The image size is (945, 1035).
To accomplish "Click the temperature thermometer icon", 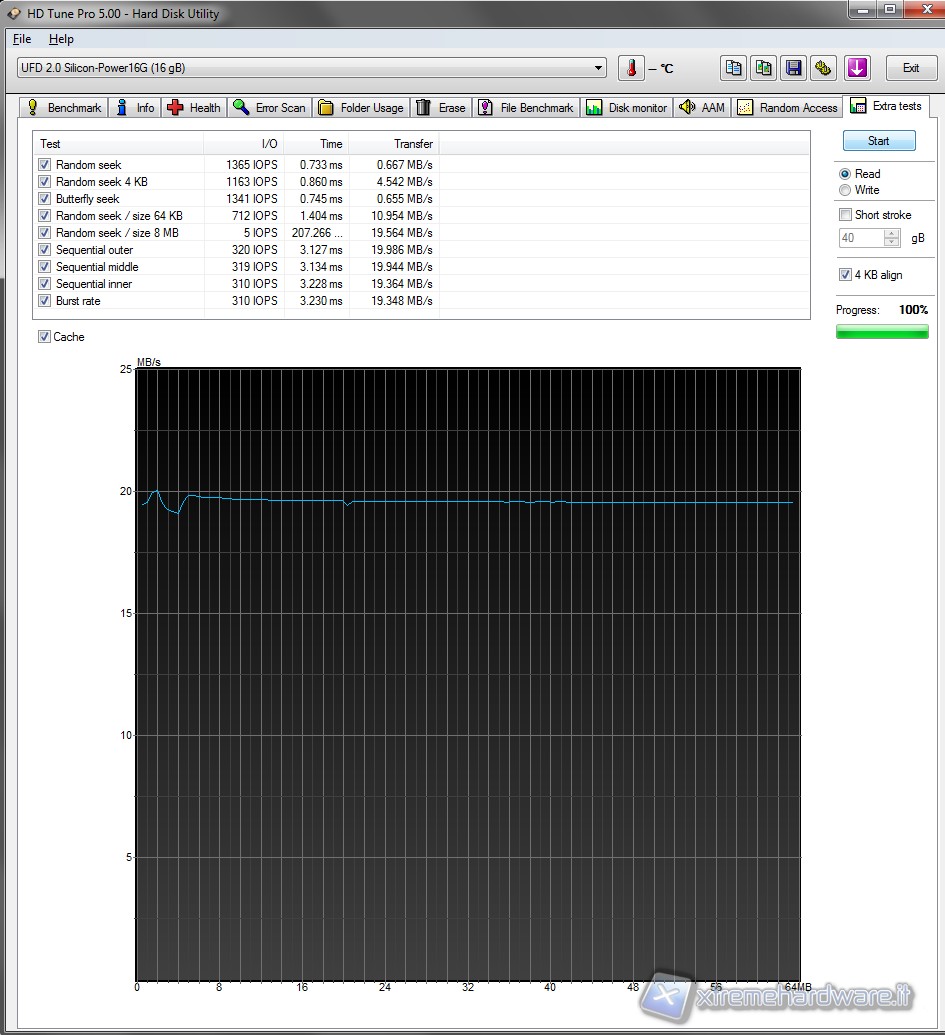I will point(631,68).
